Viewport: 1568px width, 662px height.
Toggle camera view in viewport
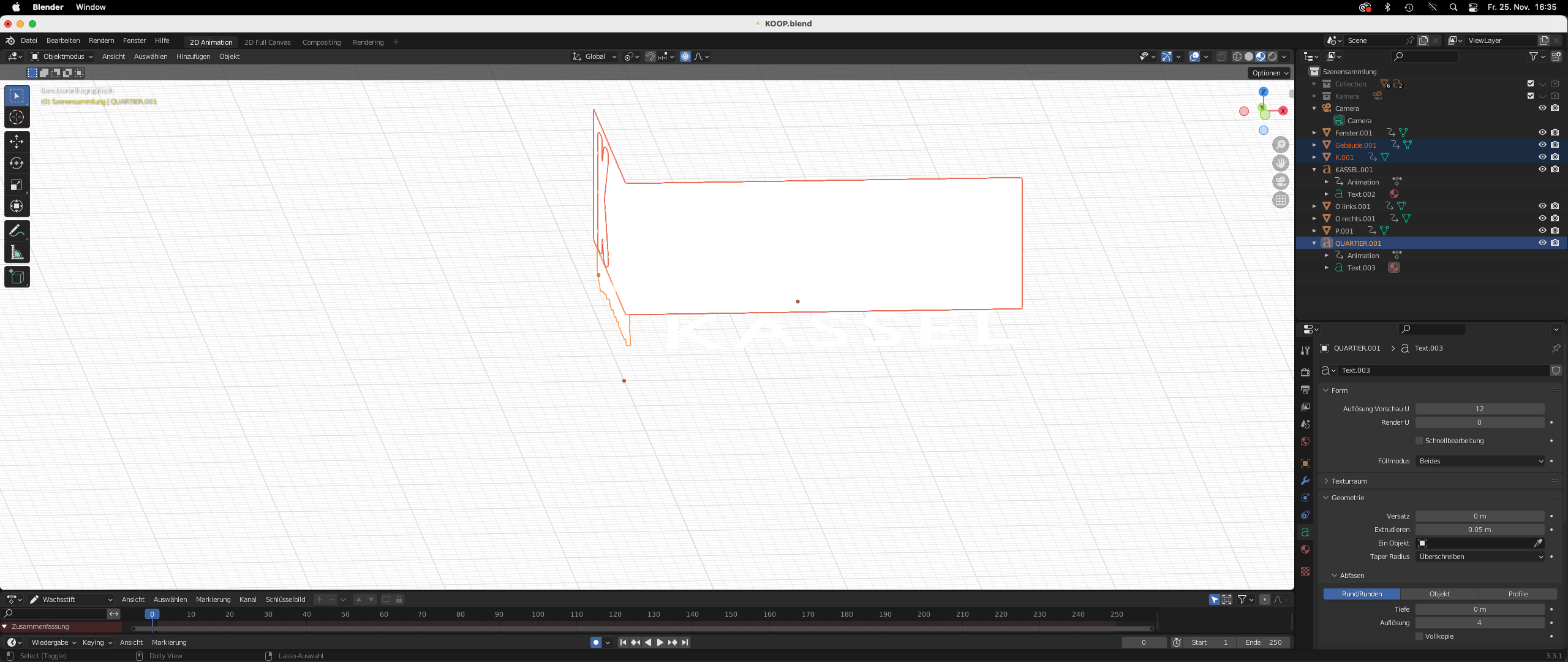1281,181
